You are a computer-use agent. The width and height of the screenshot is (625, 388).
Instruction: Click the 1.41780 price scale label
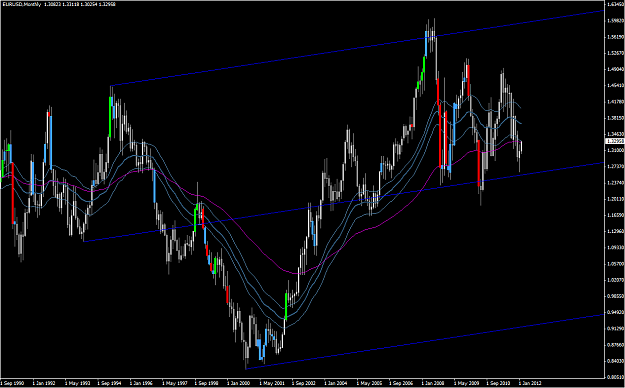tap(615, 102)
